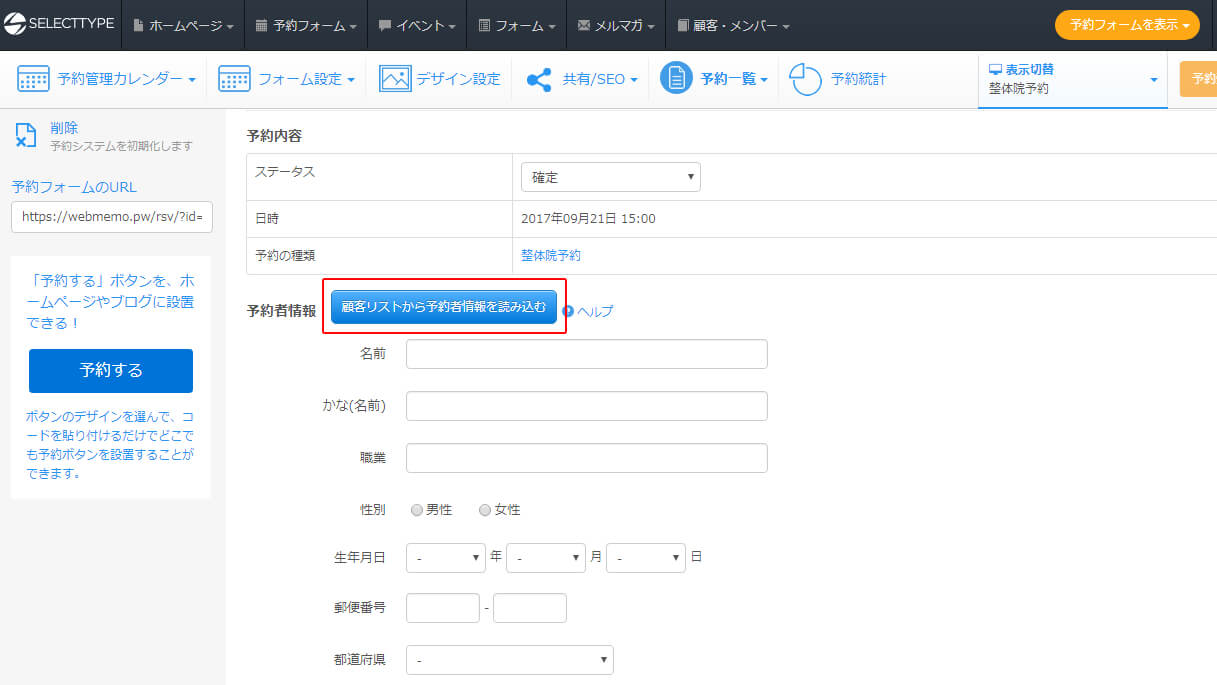Open the 予約管理カレンダー calendar icon
The height and width of the screenshot is (685, 1217).
click(34, 79)
